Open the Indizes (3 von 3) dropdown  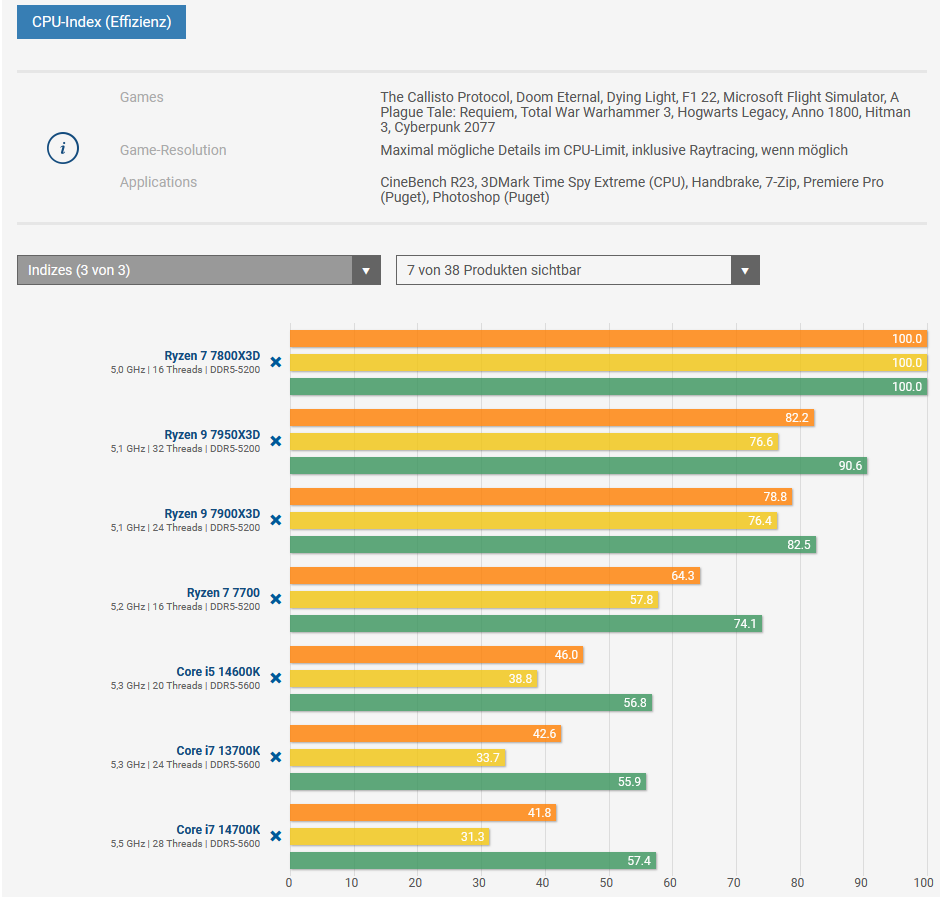[x=198, y=270]
